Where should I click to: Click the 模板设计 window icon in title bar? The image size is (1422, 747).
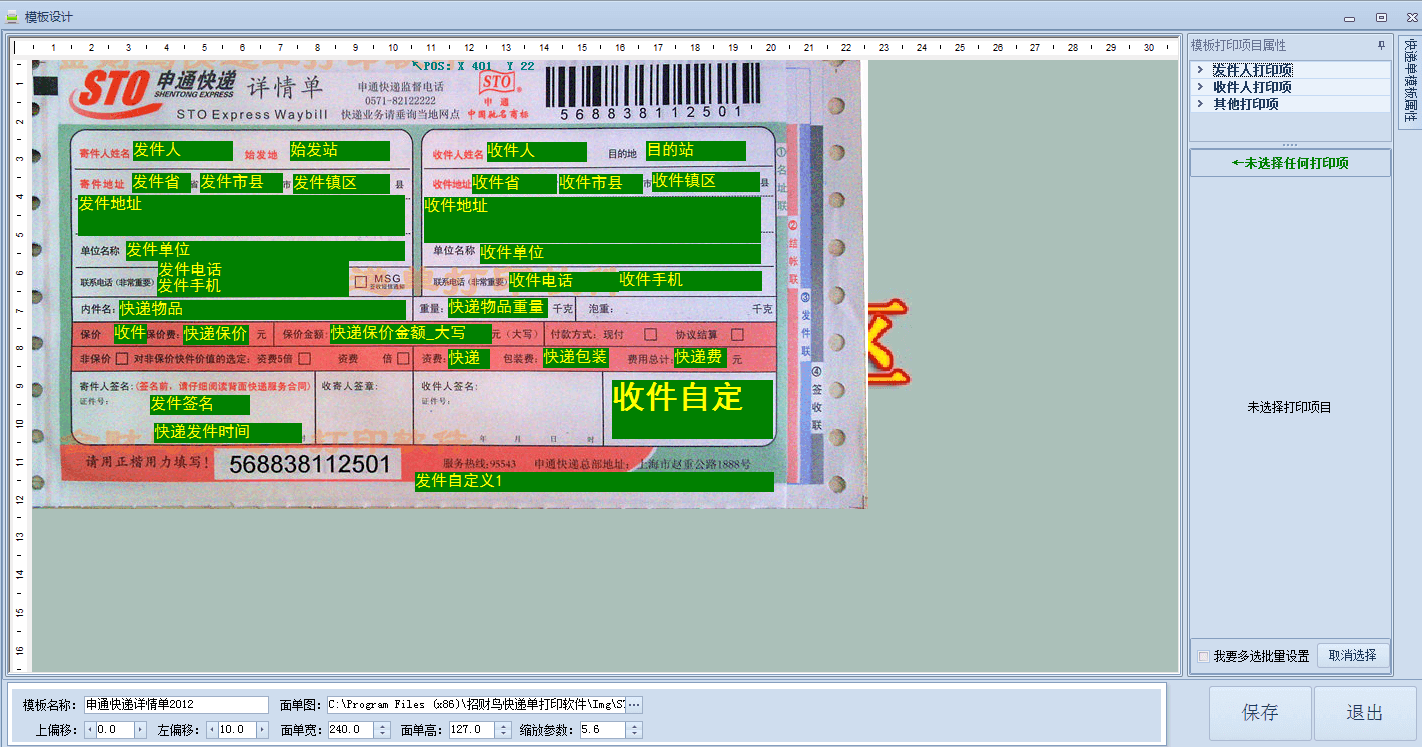(x=12, y=17)
